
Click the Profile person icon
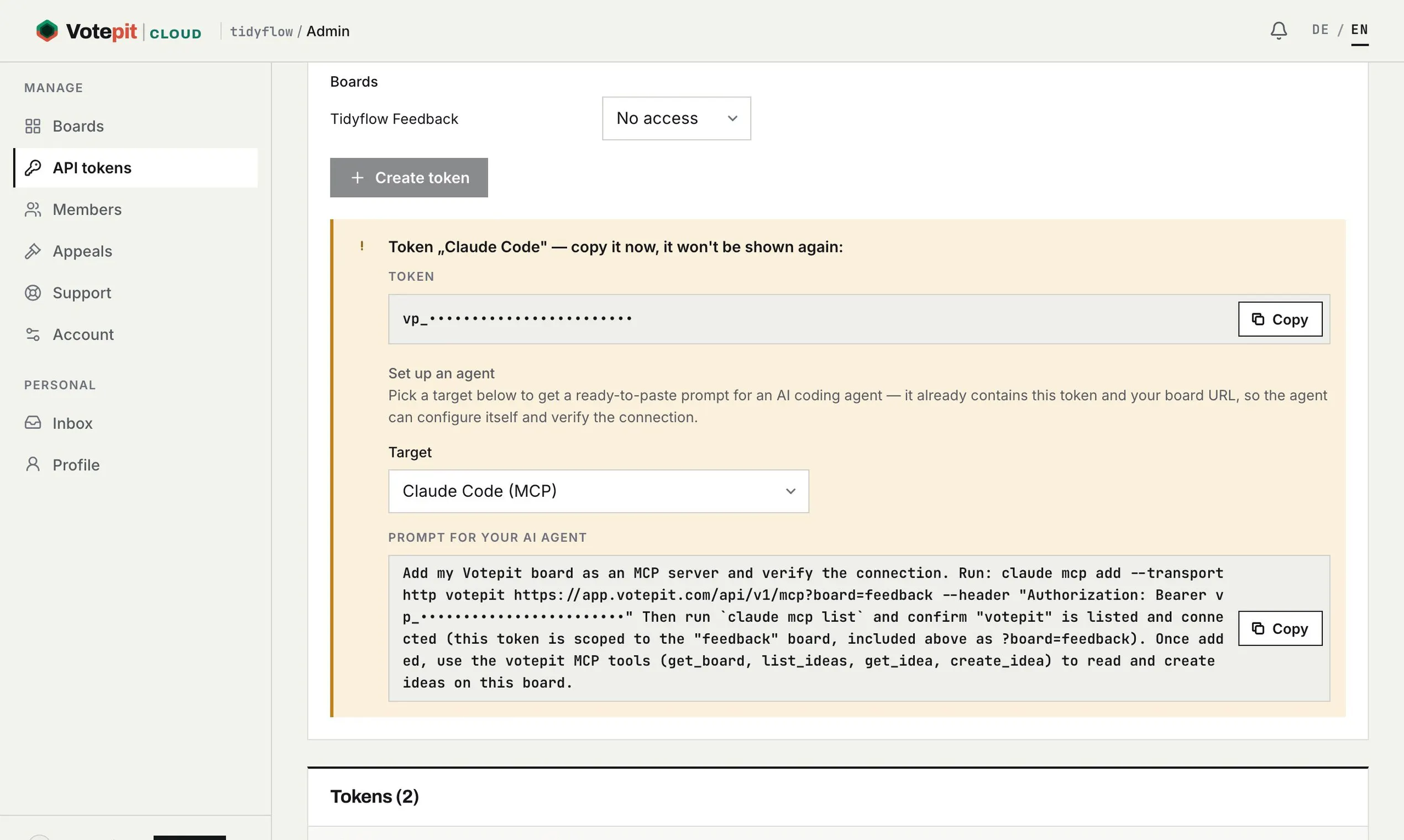click(33, 465)
